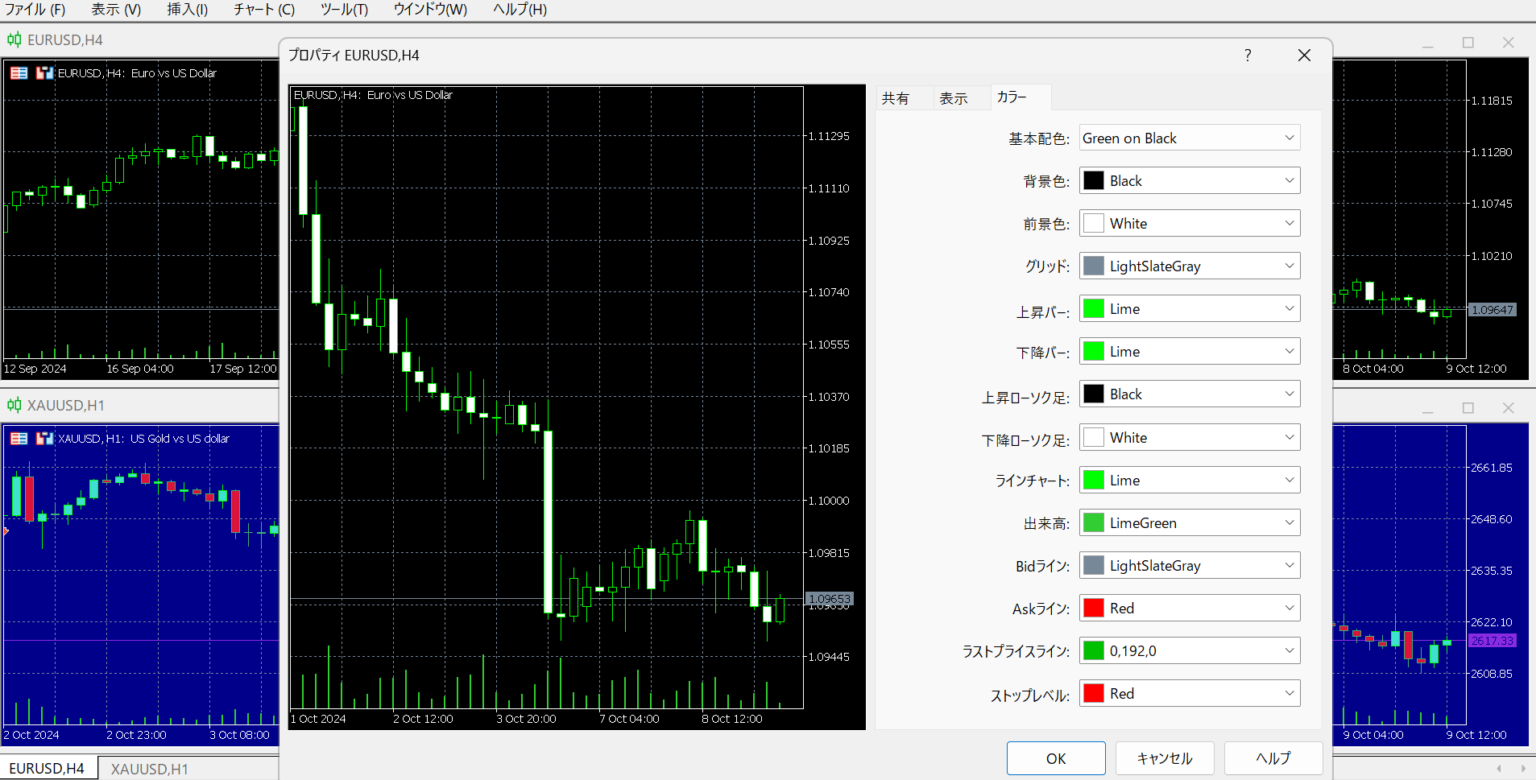Click the candlestick icon in EURUSD,H4 window title

tap(15, 40)
